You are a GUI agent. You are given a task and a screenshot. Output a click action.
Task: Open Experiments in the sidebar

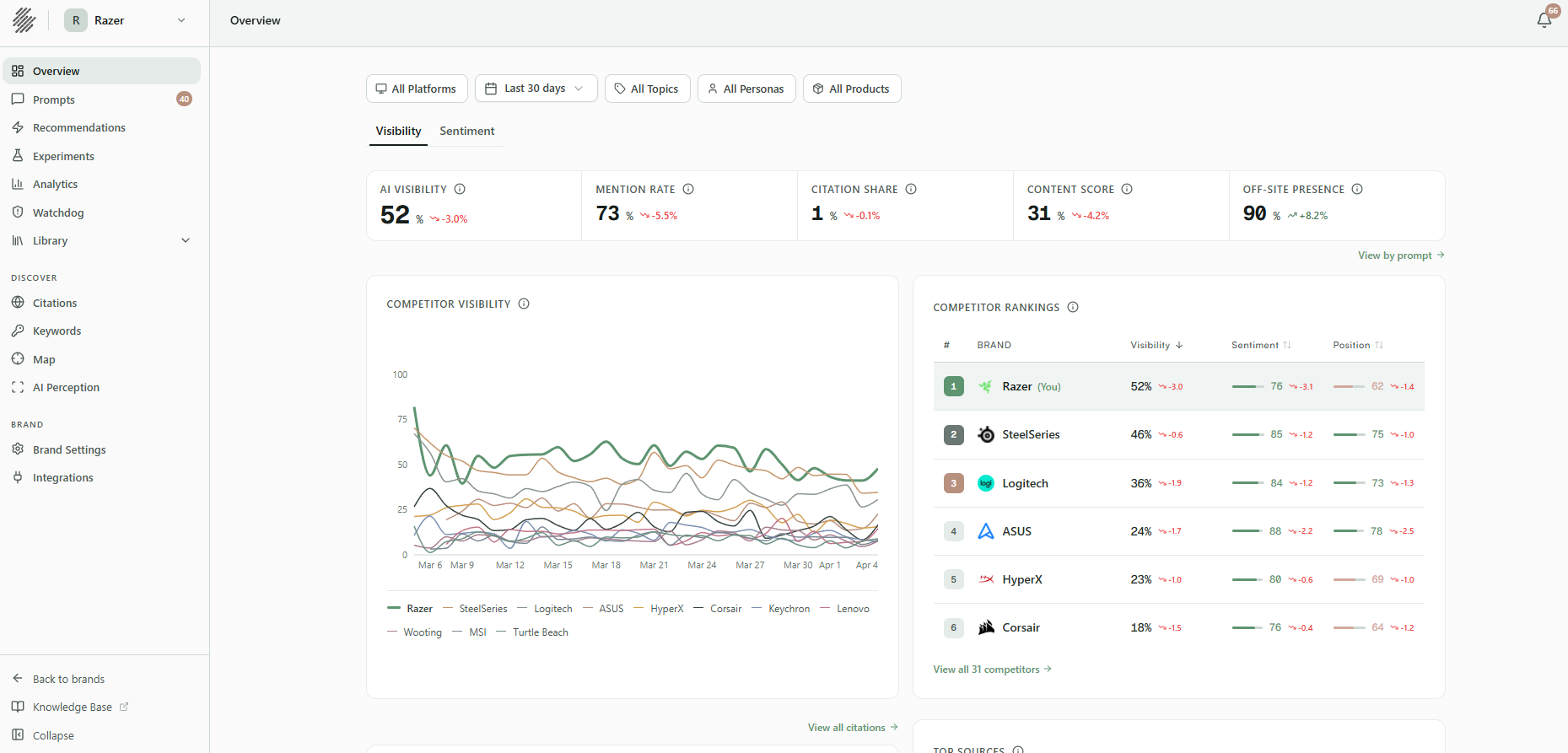pyautogui.click(x=63, y=156)
